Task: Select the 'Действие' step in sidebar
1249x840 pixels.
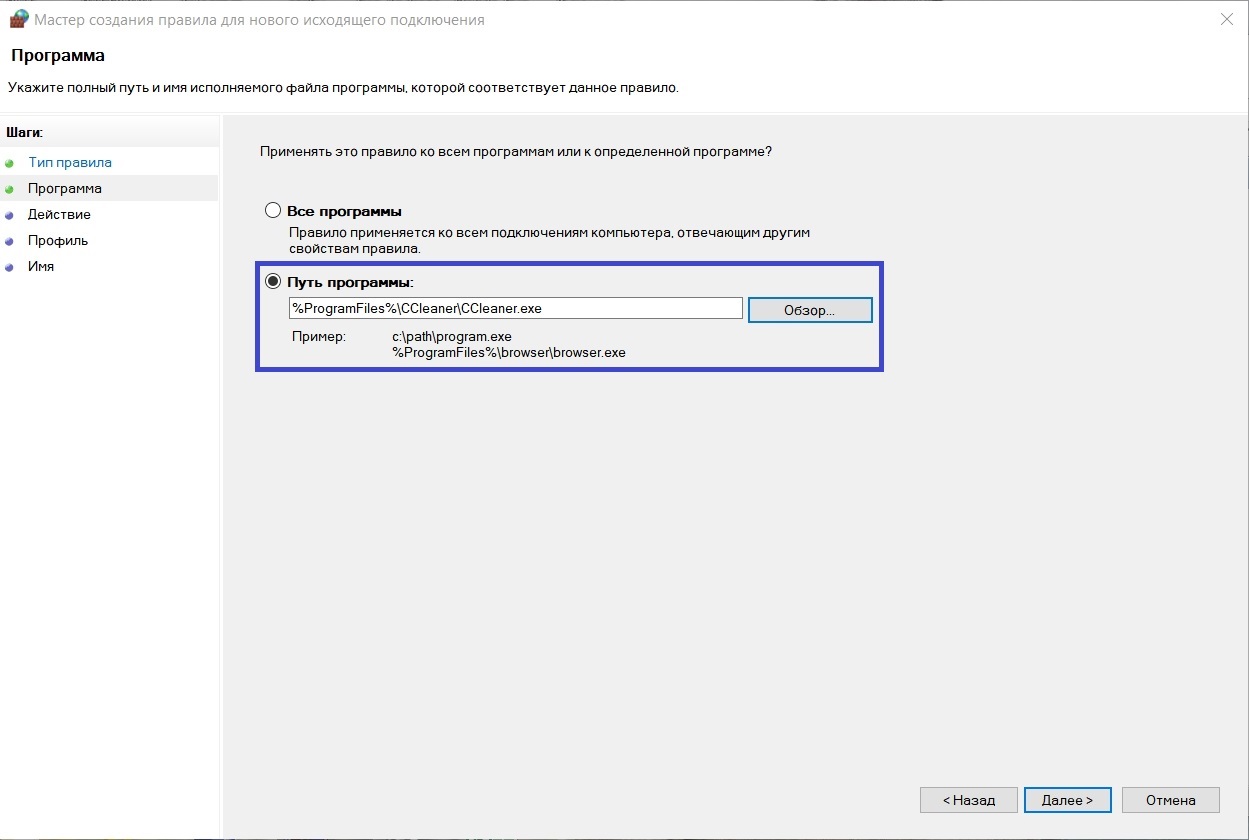Action: tap(59, 214)
